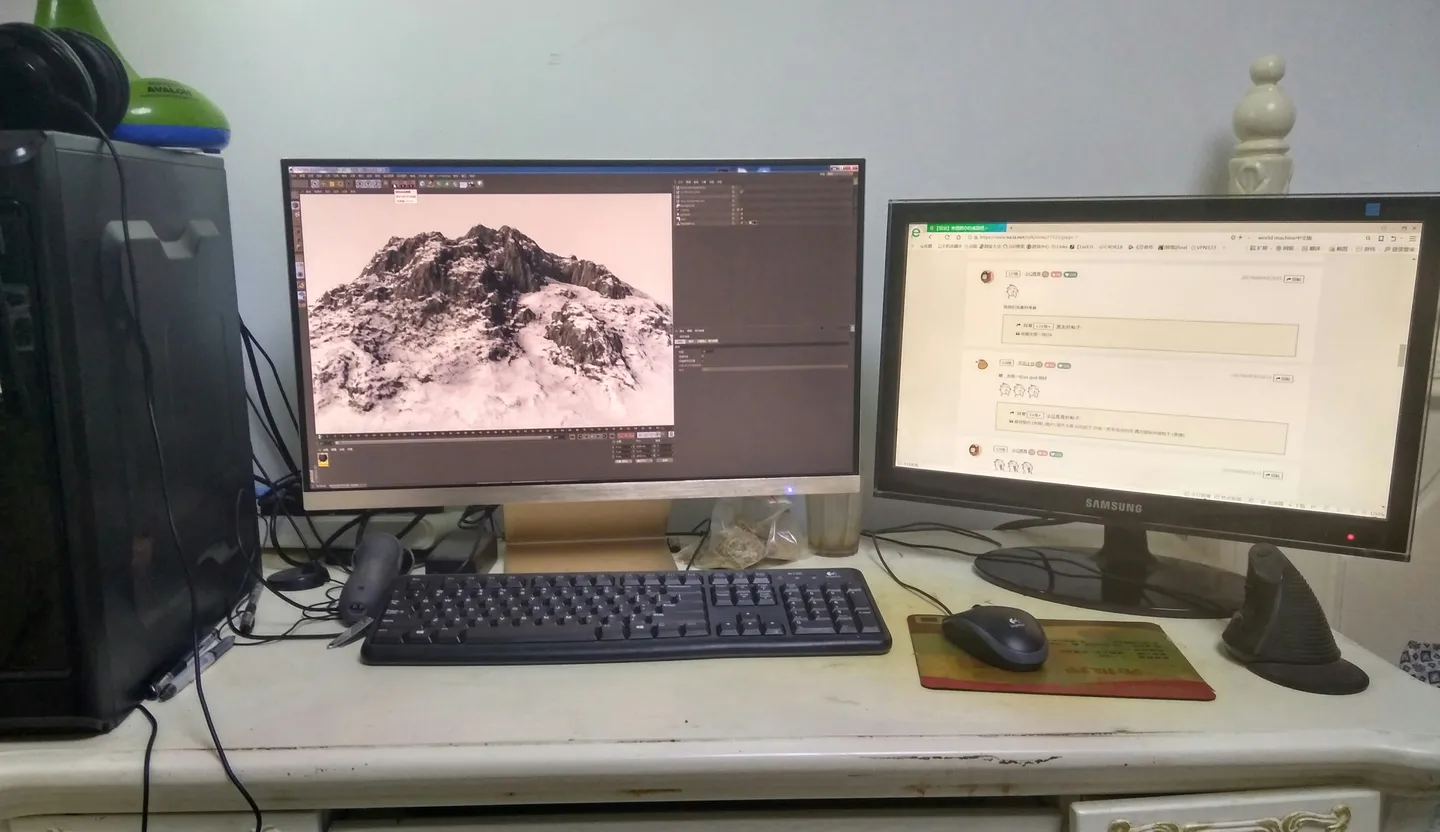Click the first poster's avatar in forum
The width and height of the screenshot is (1440, 832).
coord(986,275)
